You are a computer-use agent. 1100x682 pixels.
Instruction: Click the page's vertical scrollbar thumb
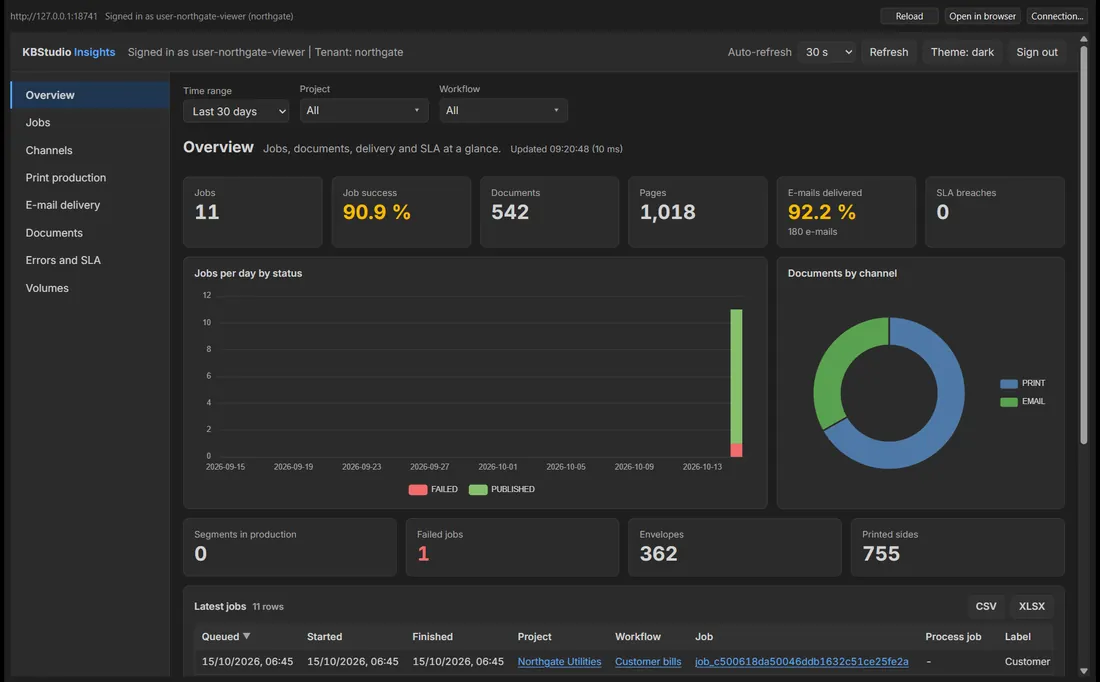tap(1083, 245)
